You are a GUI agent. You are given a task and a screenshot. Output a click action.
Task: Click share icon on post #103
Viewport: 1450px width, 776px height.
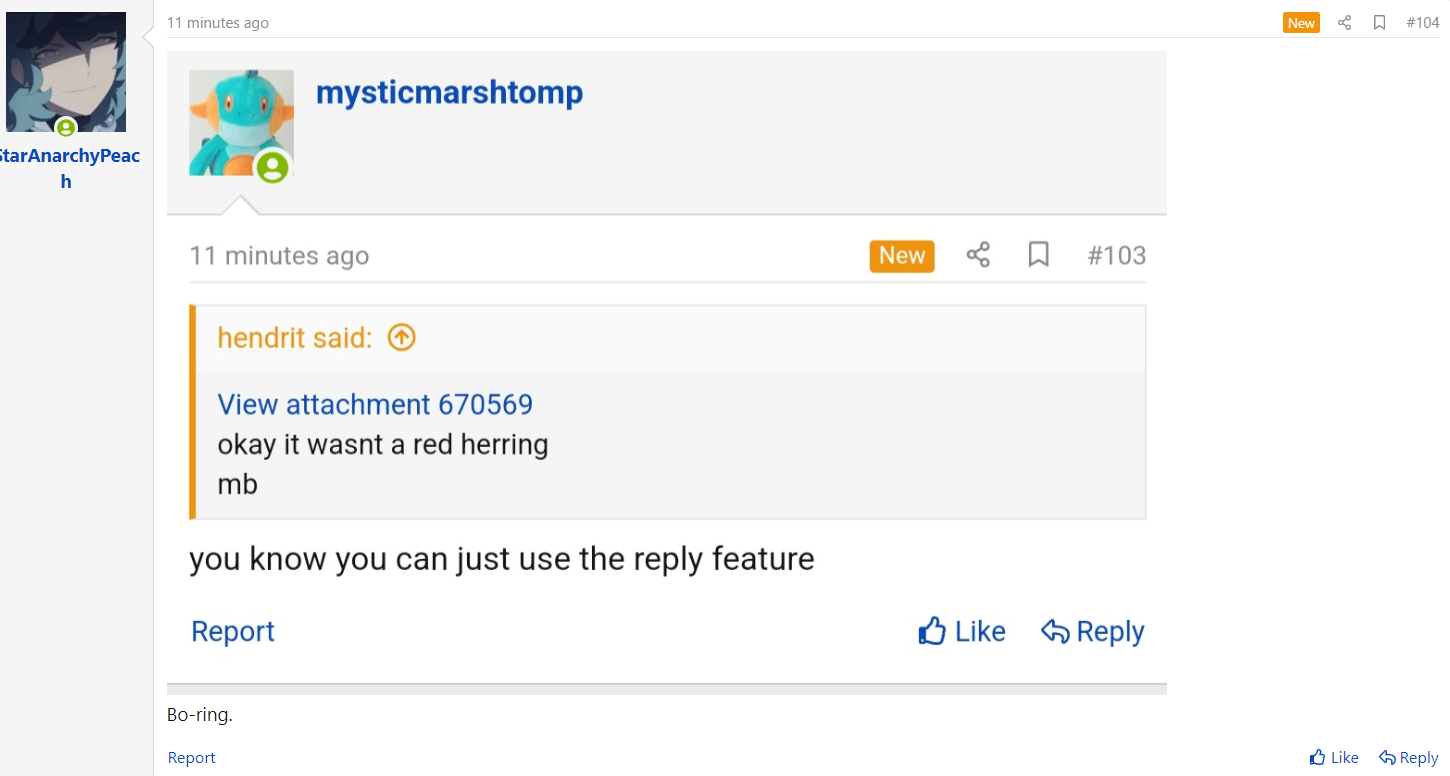[978, 255]
